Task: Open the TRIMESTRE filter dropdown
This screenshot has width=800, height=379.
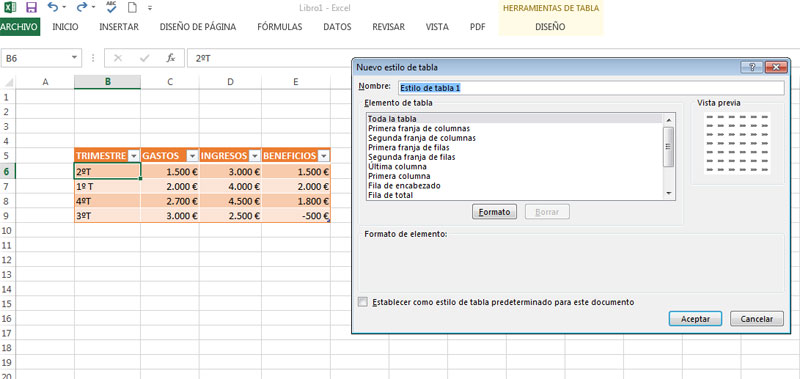Action: click(x=134, y=156)
